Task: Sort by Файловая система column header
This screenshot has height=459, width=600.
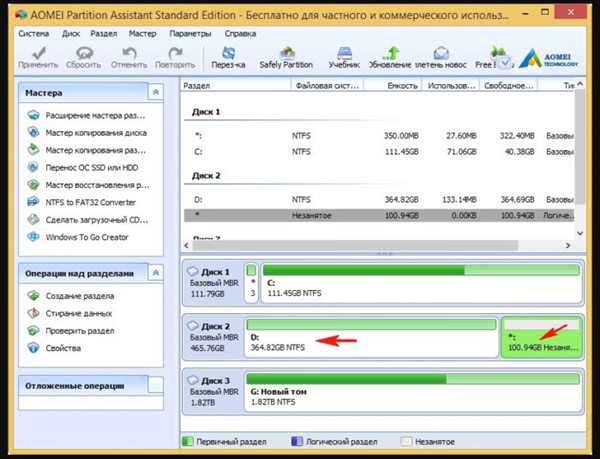Action: click(x=327, y=86)
